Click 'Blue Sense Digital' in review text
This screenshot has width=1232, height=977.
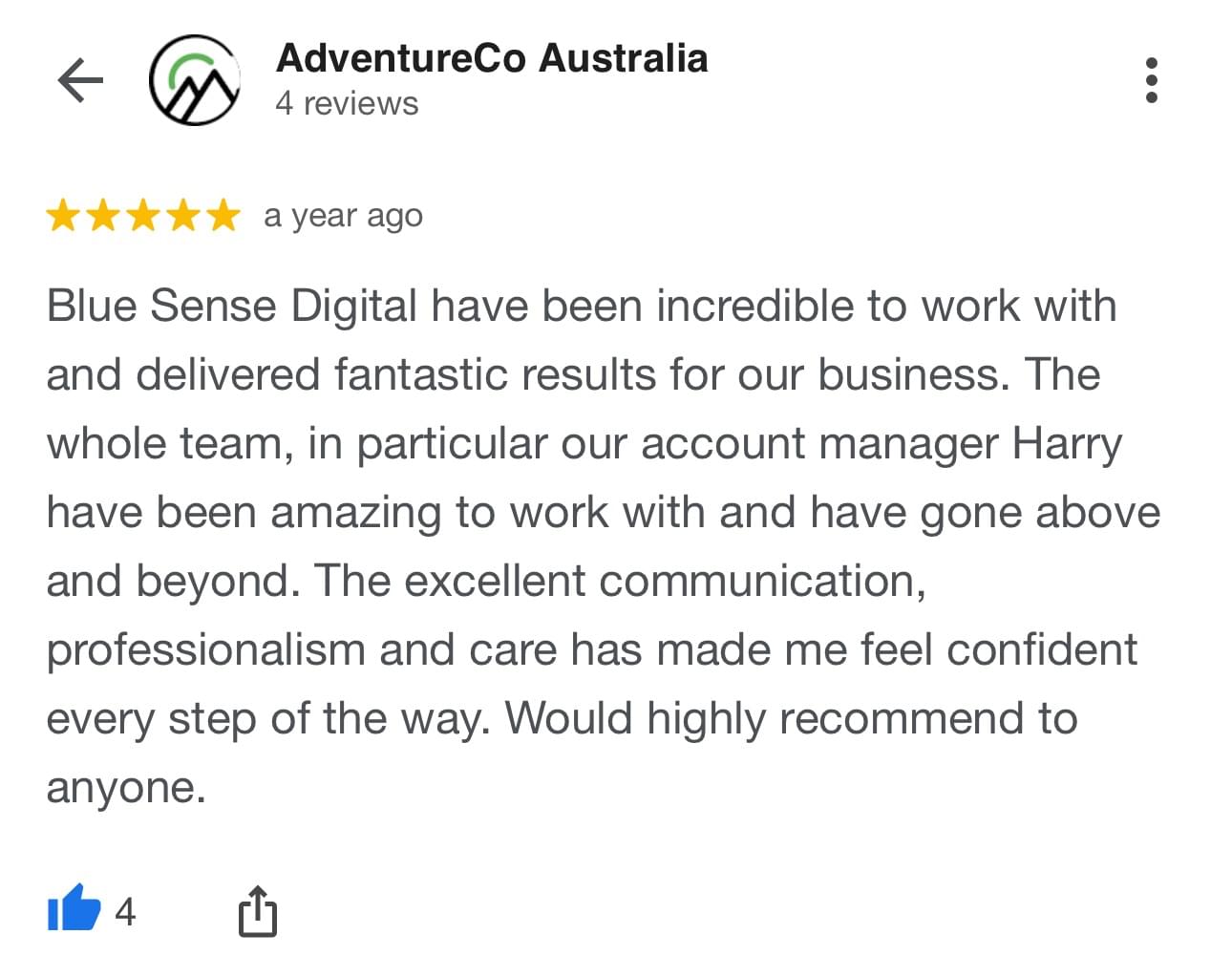click(x=232, y=307)
